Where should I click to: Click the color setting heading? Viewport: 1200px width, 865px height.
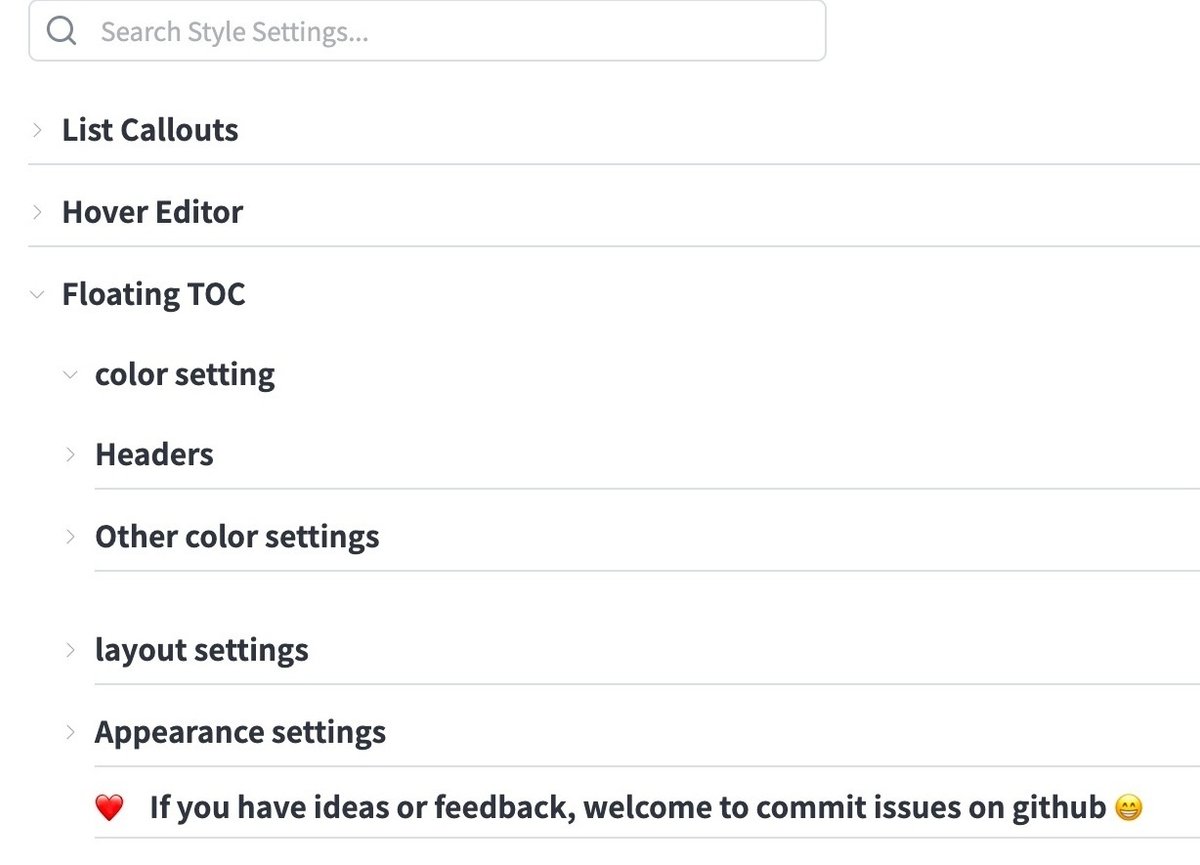[x=185, y=375]
